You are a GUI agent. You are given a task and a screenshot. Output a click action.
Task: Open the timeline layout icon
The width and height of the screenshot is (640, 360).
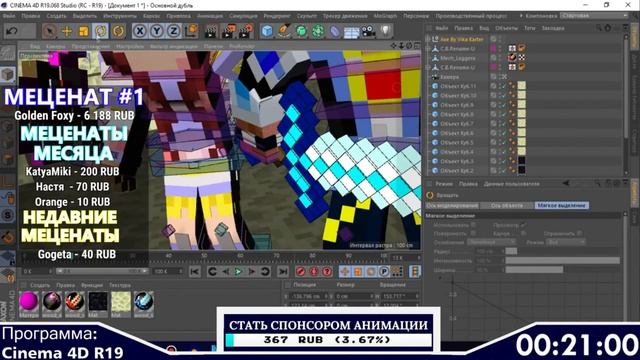coord(415,271)
